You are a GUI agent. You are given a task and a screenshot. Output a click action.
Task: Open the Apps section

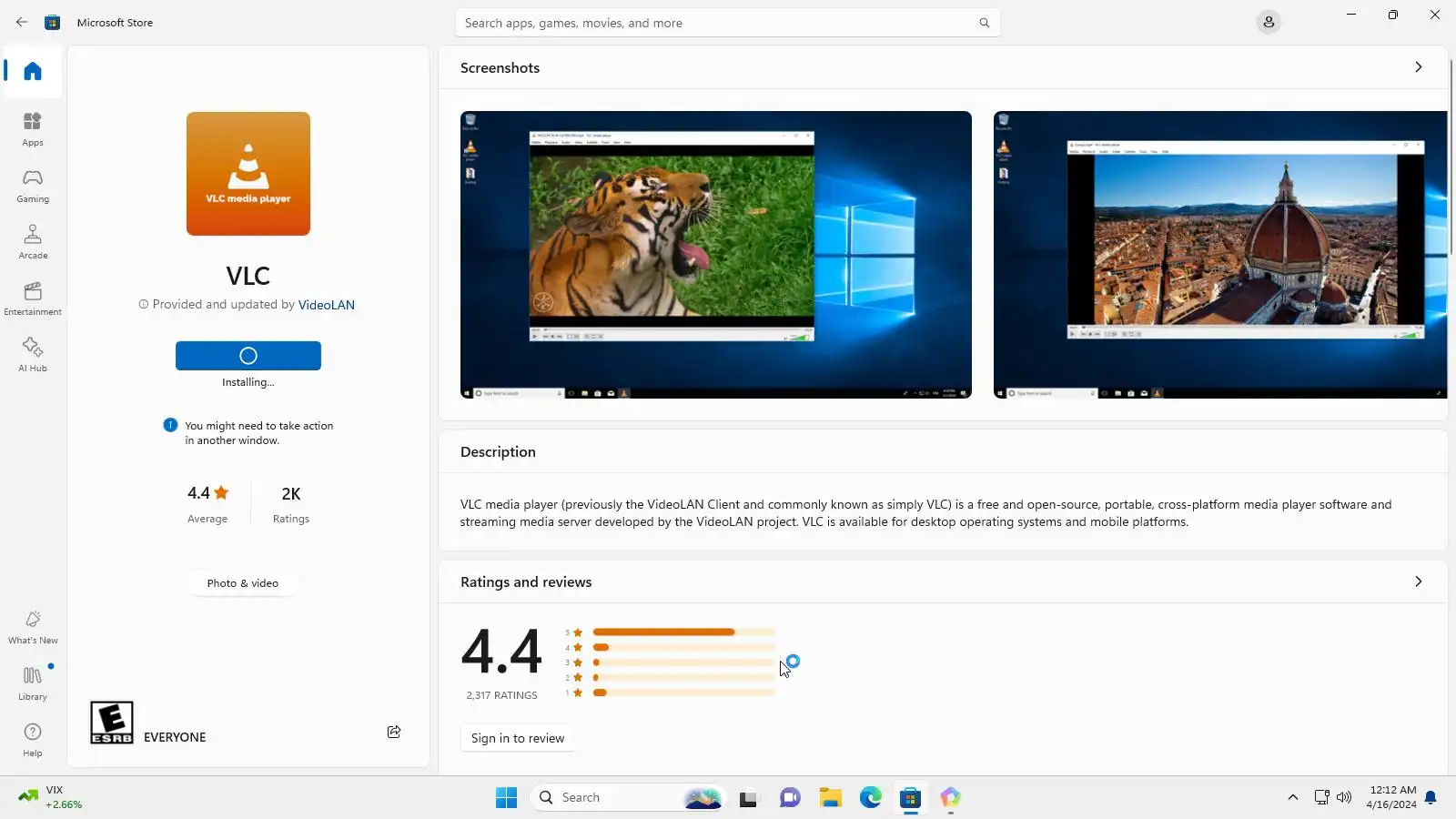(x=33, y=128)
